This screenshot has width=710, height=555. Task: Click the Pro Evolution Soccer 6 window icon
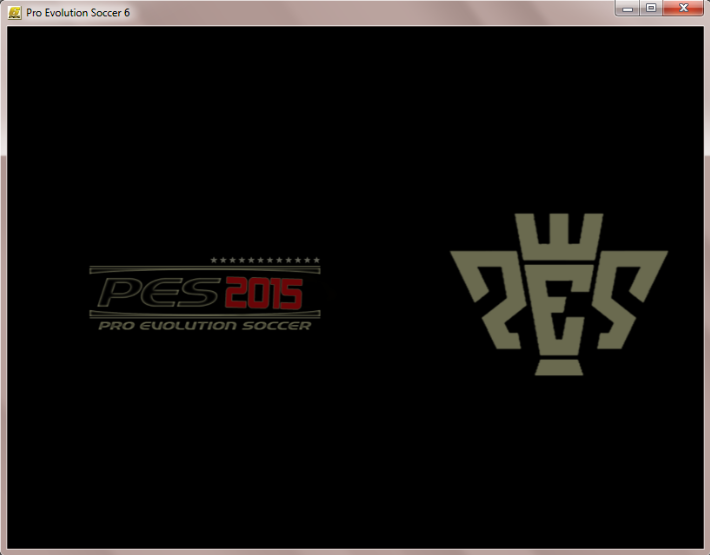coord(14,13)
